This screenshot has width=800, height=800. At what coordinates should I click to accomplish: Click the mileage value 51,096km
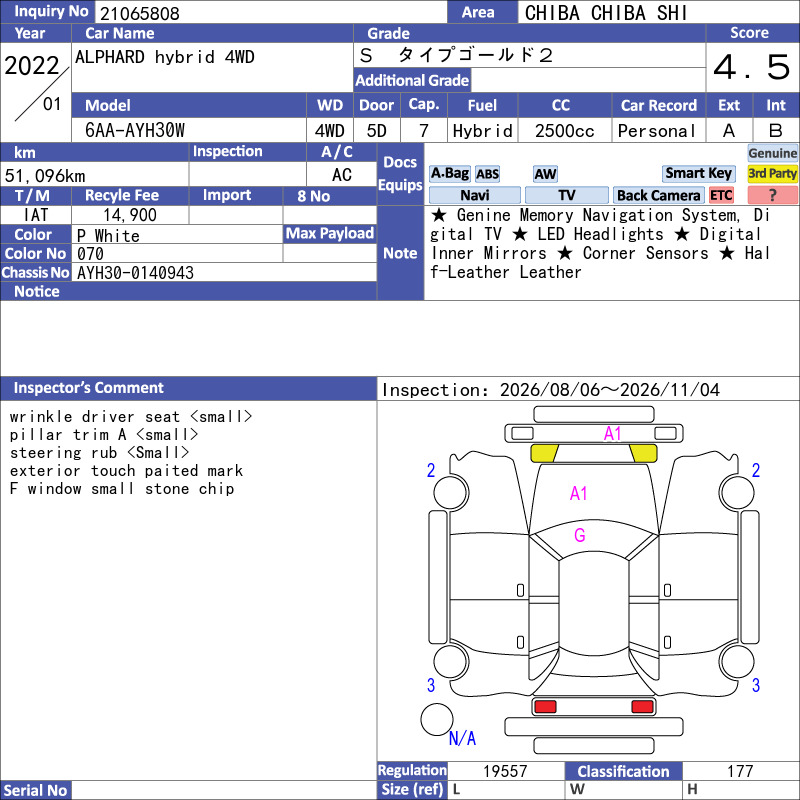tap(45, 176)
